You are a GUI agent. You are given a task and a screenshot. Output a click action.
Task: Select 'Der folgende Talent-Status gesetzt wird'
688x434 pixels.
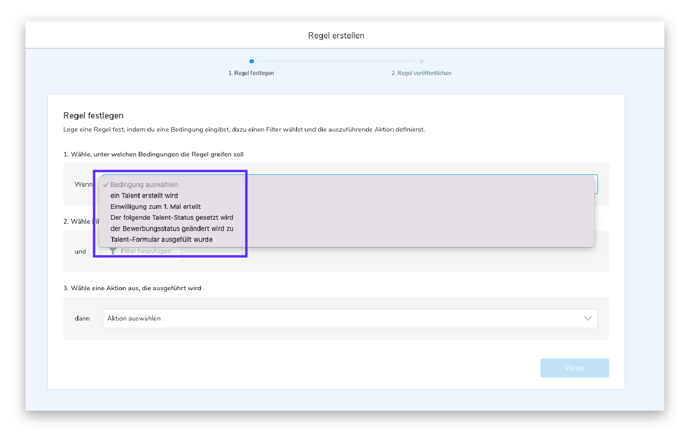point(171,217)
